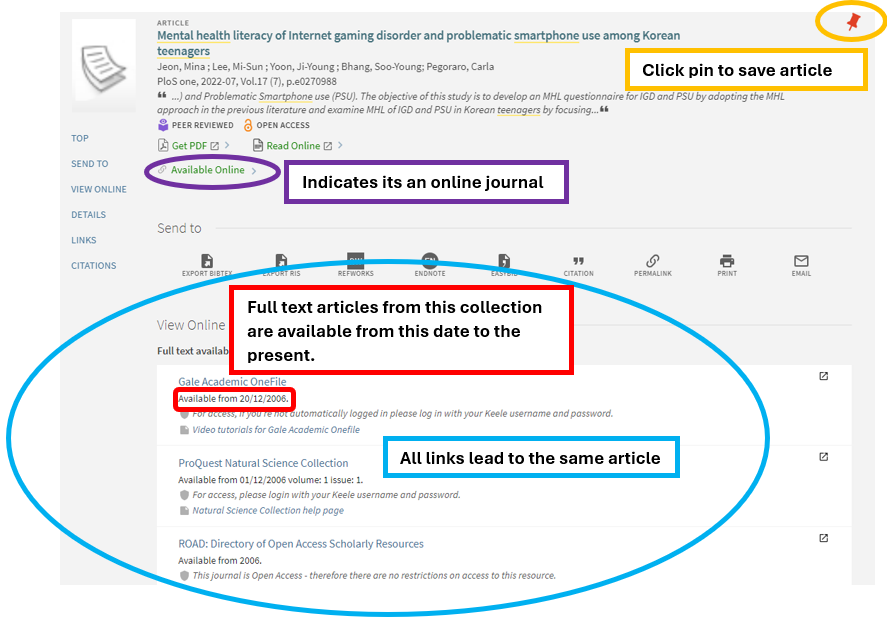
Task: Jump to TOP in the side navigation
Action: tap(79, 138)
